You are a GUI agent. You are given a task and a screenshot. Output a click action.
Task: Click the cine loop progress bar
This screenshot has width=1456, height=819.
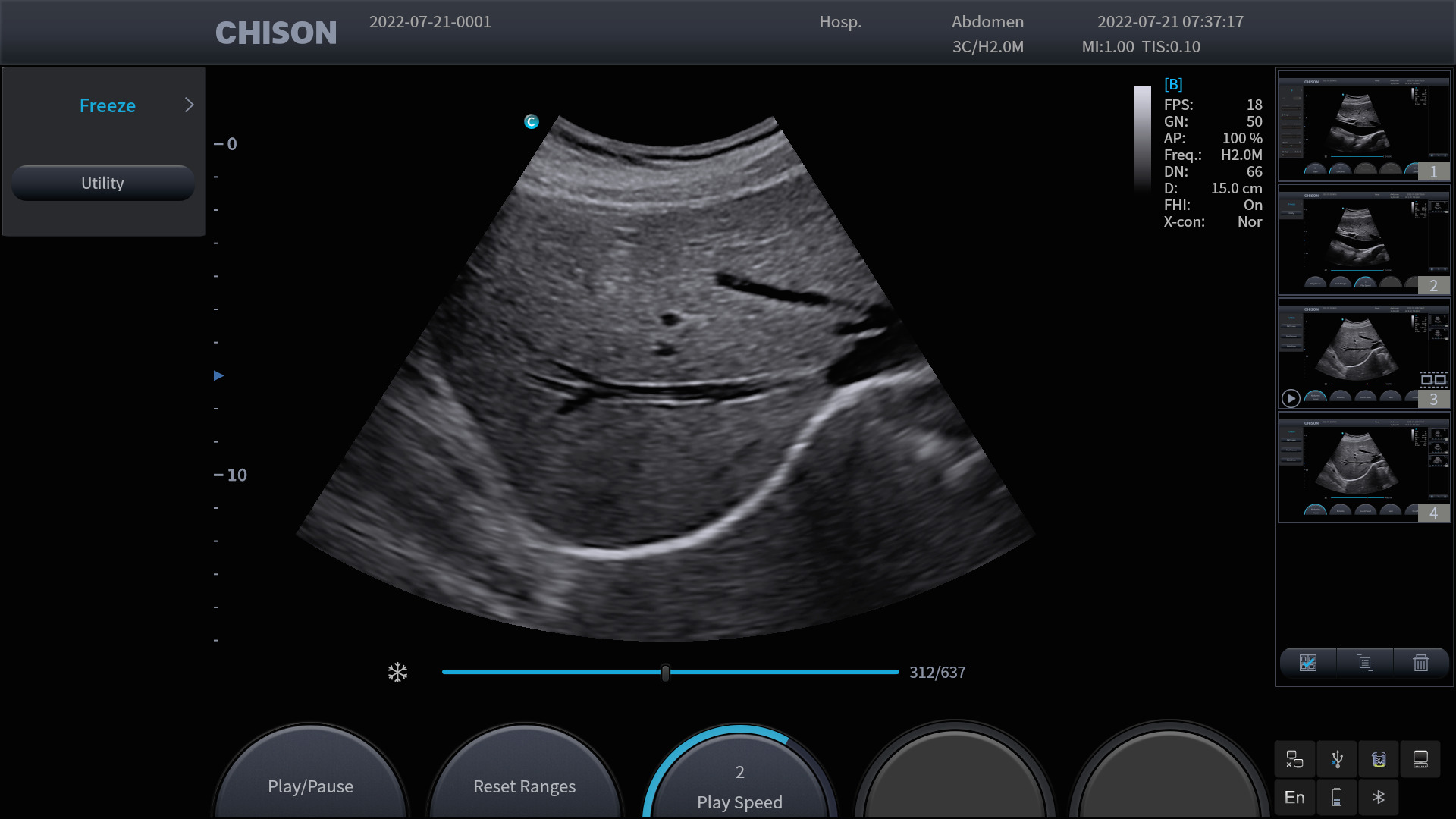pyautogui.click(x=670, y=672)
